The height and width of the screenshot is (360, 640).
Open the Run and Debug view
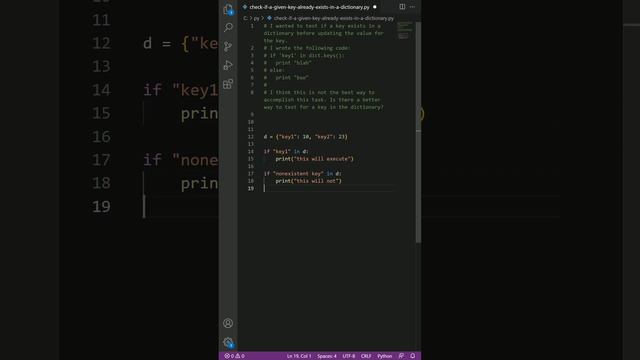pos(228,65)
